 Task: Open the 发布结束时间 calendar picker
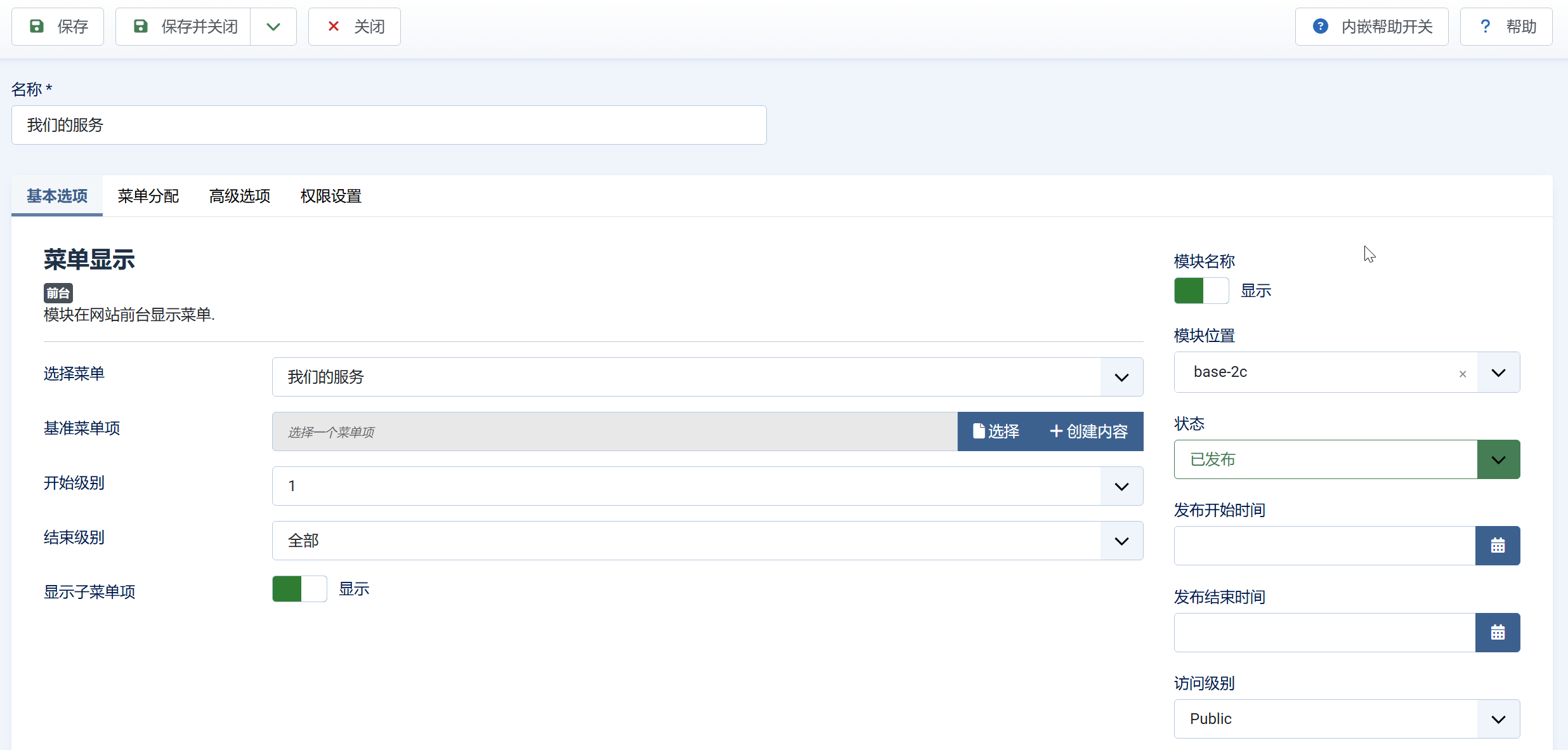pyautogui.click(x=1497, y=633)
